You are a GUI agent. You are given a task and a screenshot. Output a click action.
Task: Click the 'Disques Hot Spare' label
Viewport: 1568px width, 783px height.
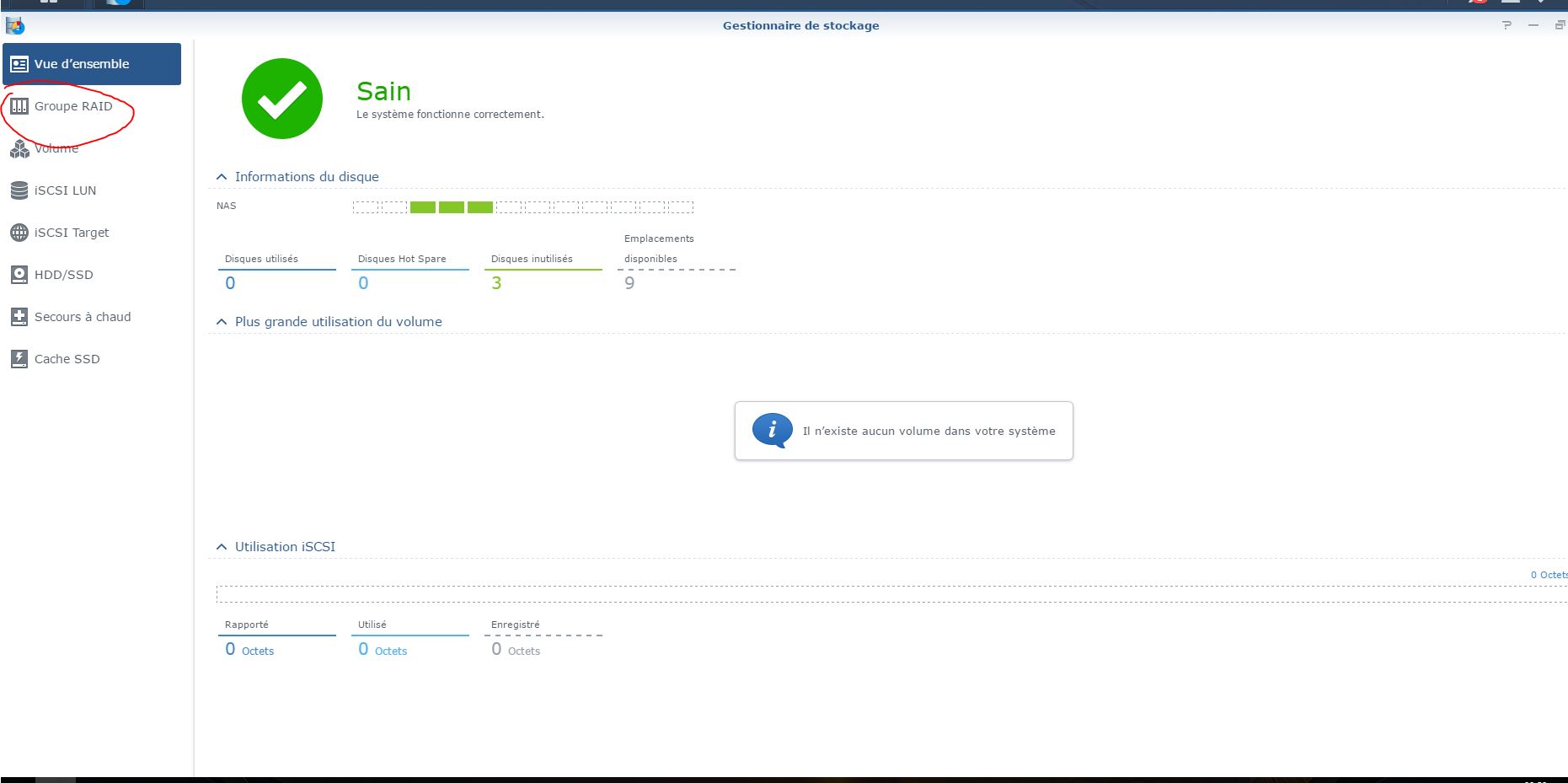(x=402, y=259)
